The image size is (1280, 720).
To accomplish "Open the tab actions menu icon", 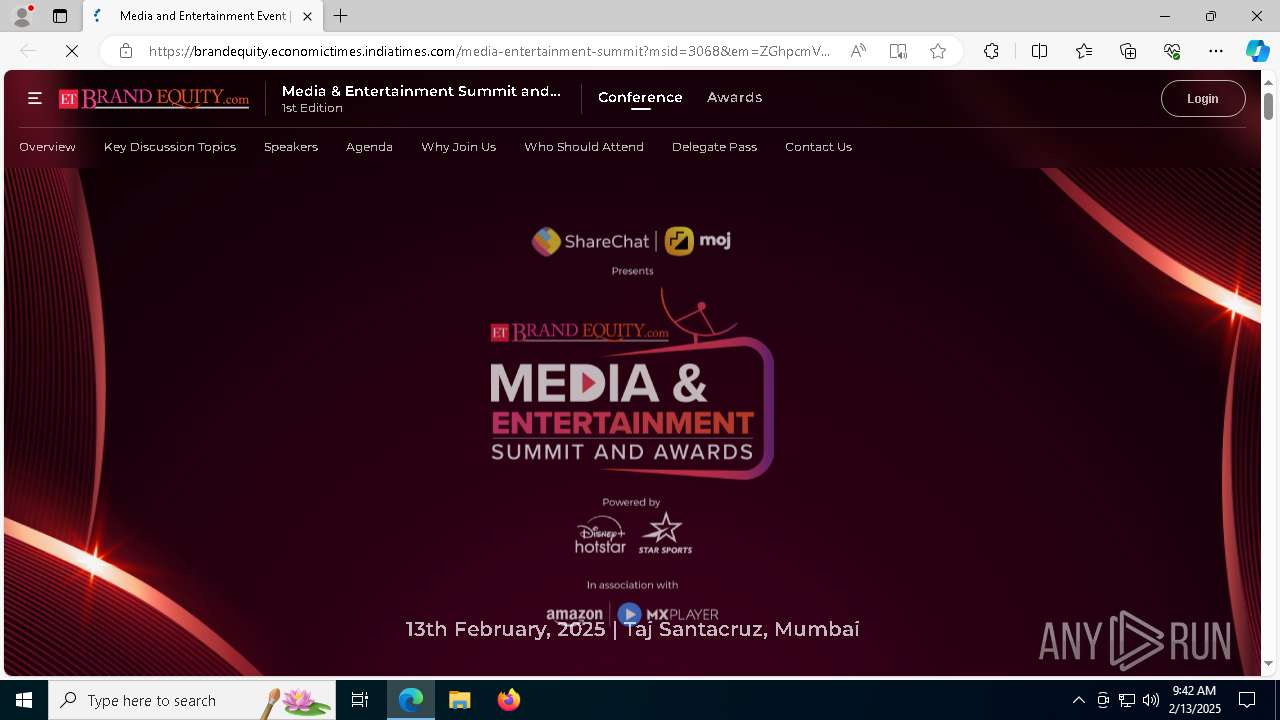I will pyautogui.click(x=60, y=16).
